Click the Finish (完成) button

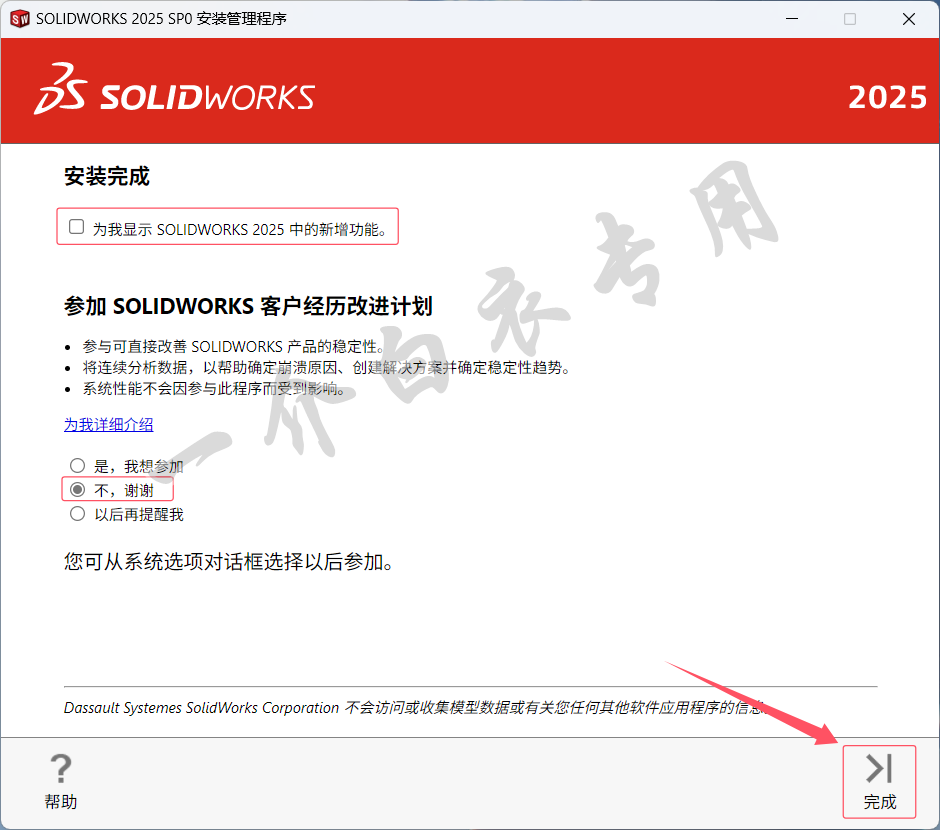(x=879, y=781)
